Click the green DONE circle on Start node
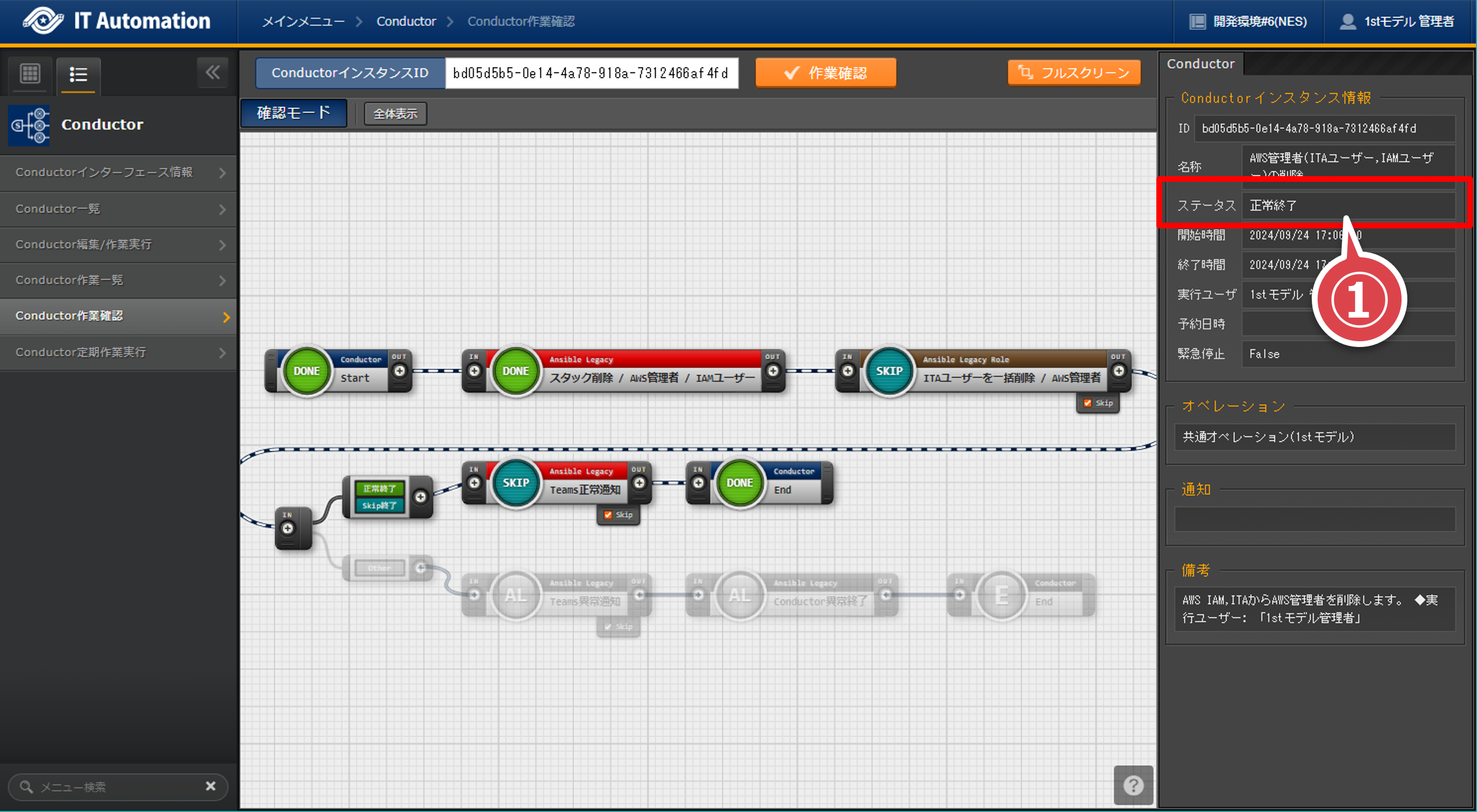Viewport: 1477px width, 812px height. click(306, 371)
